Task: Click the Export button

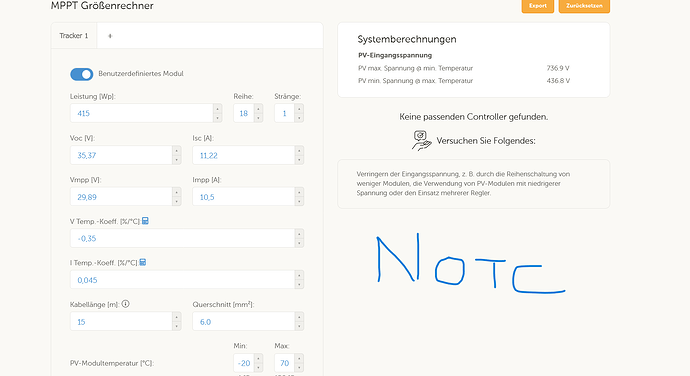Action: coord(538,6)
